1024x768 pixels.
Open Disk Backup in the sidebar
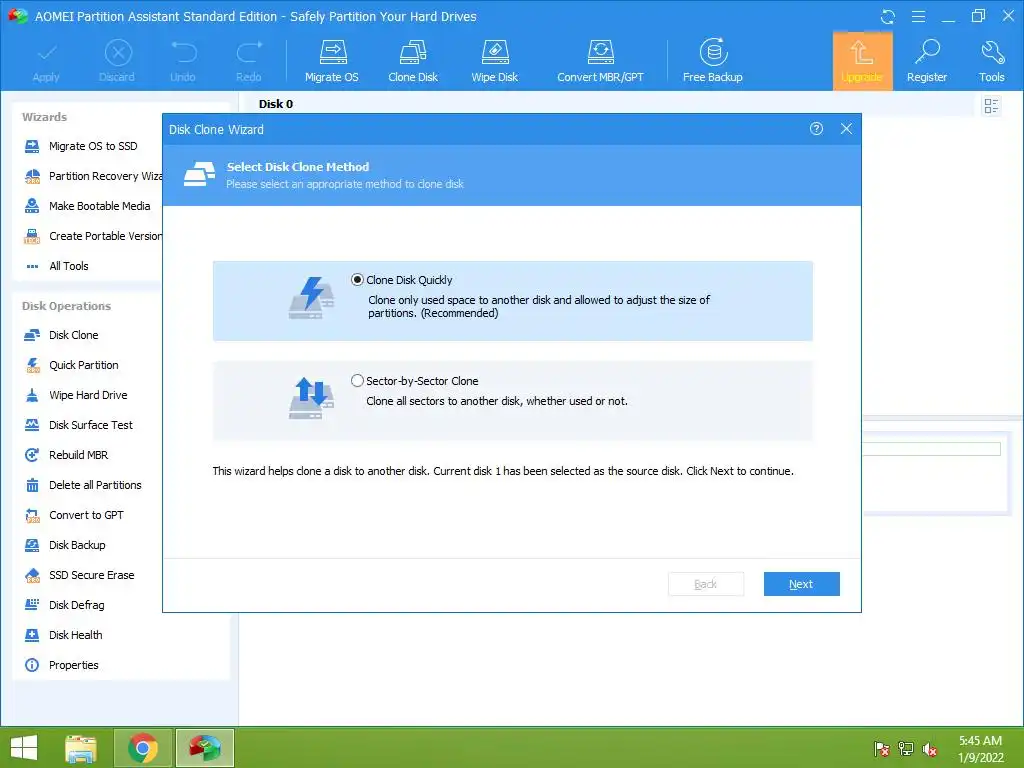click(77, 545)
